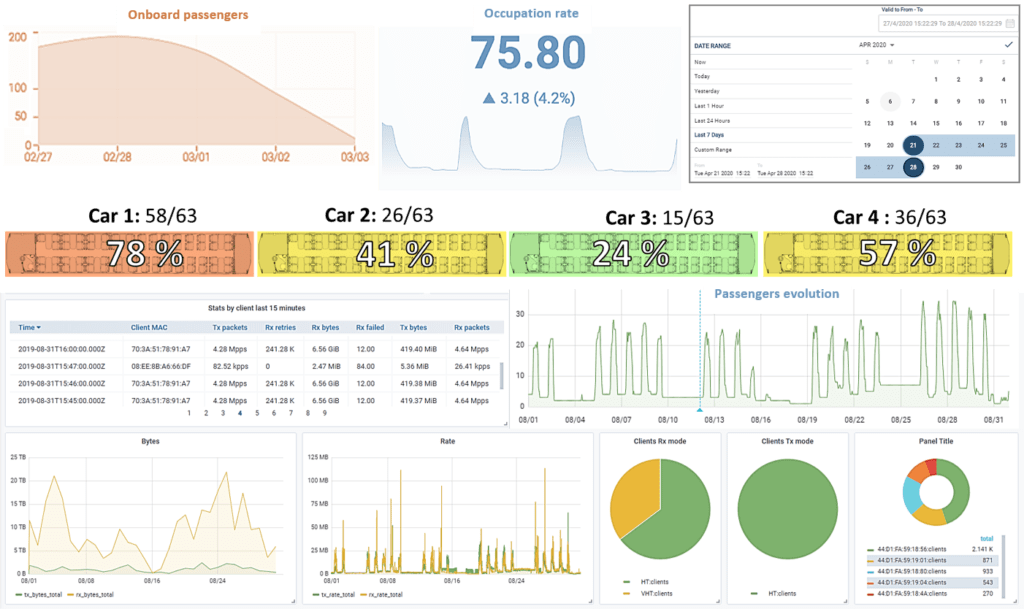This screenshot has height=609, width=1024.
Task: Open the Panel Title panel menu
Action: [934, 441]
